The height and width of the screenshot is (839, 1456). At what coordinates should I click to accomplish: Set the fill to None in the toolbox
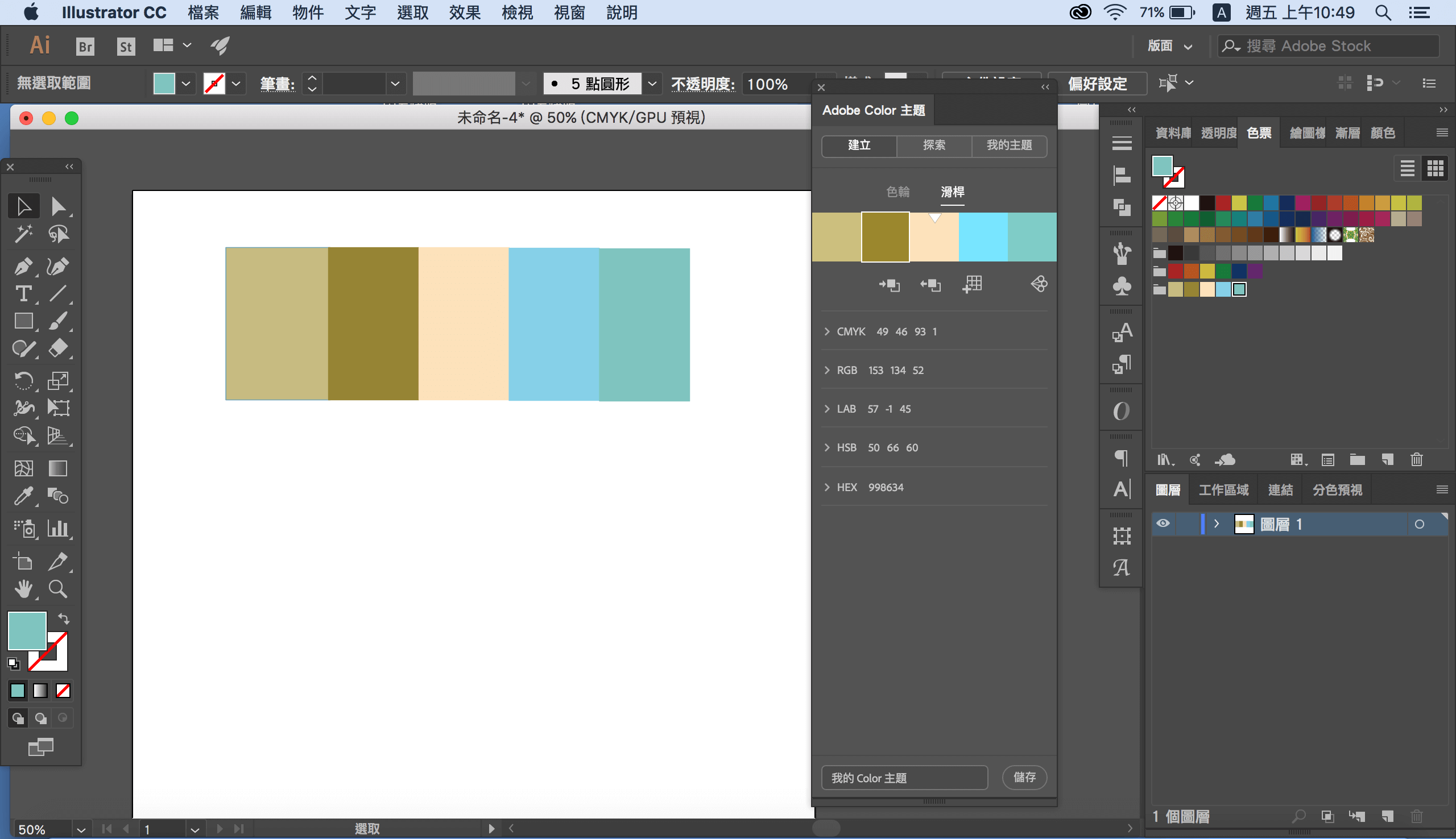63,690
